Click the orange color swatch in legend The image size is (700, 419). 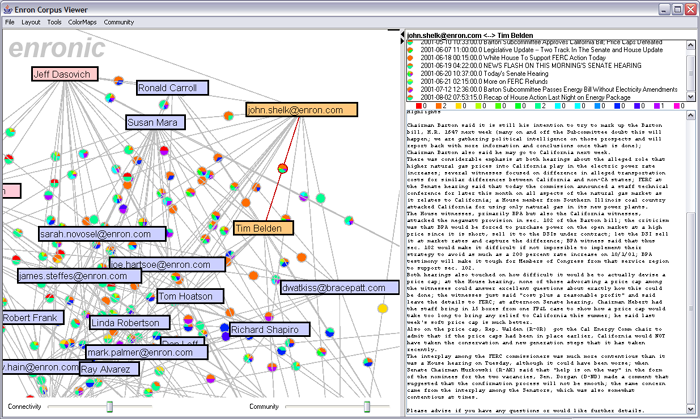pyautogui.click(x=438, y=106)
